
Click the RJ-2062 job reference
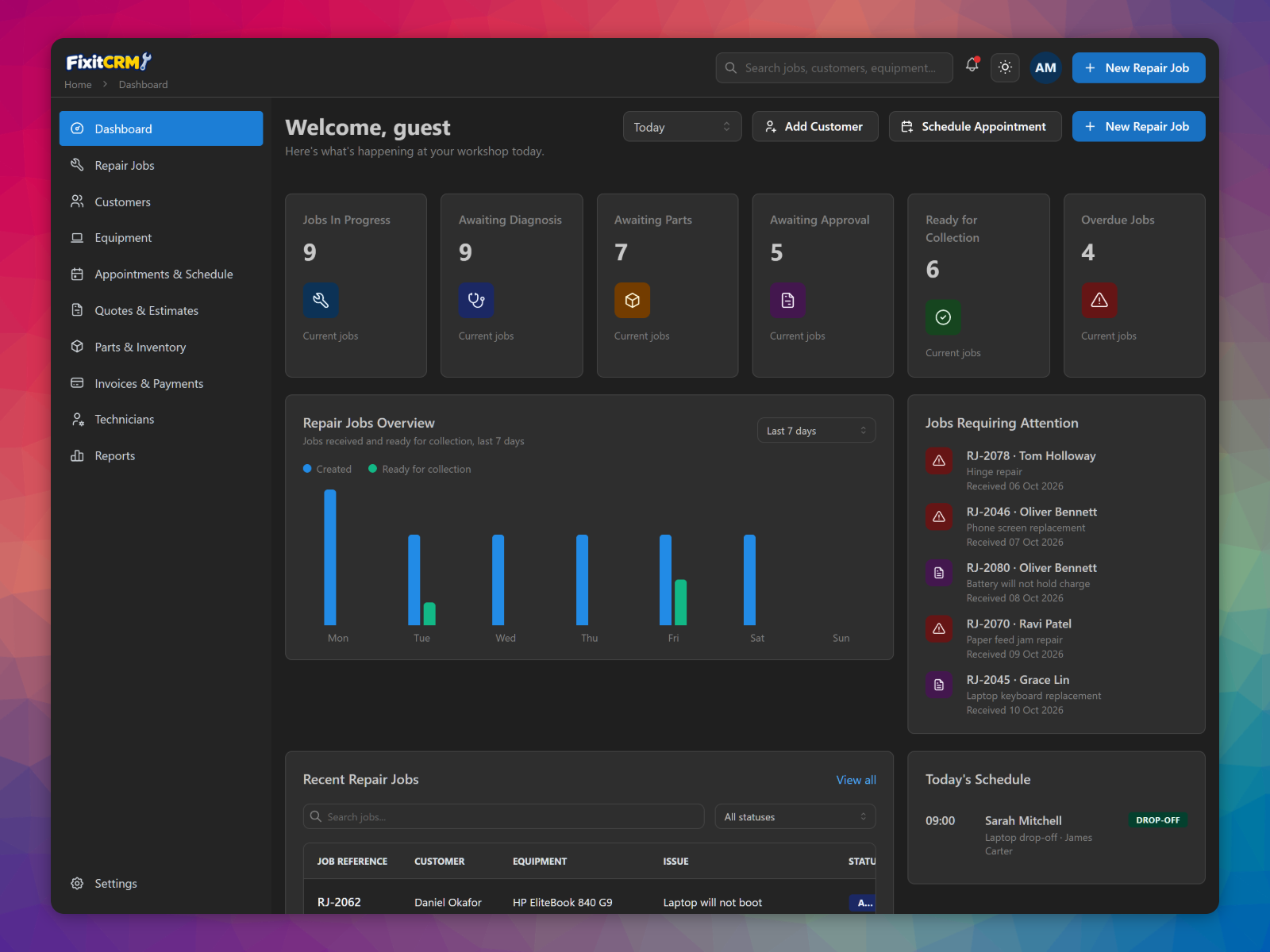(x=339, y=903)
